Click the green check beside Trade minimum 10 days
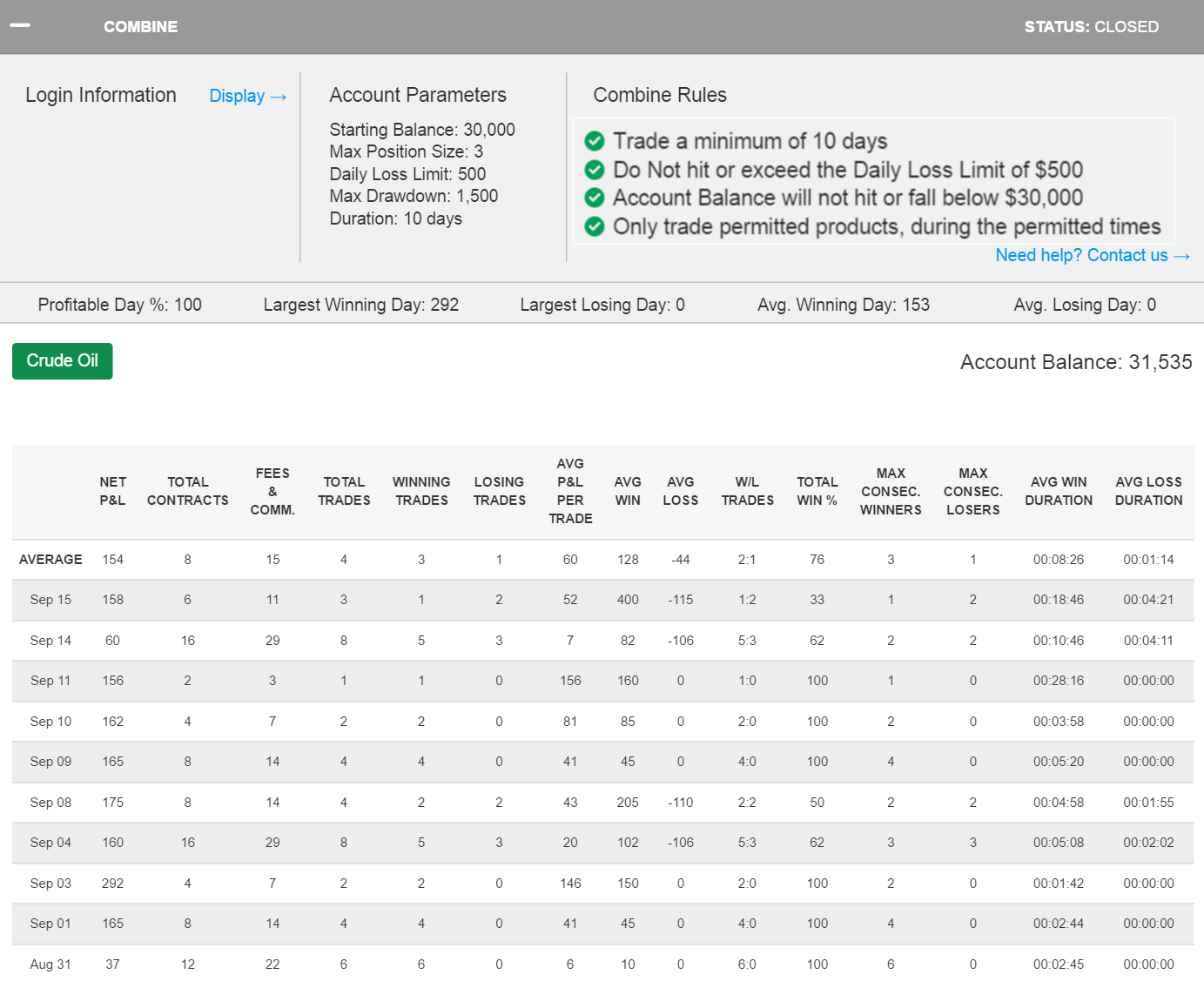Screen dimensions: 1204x988 pos(595,141)
